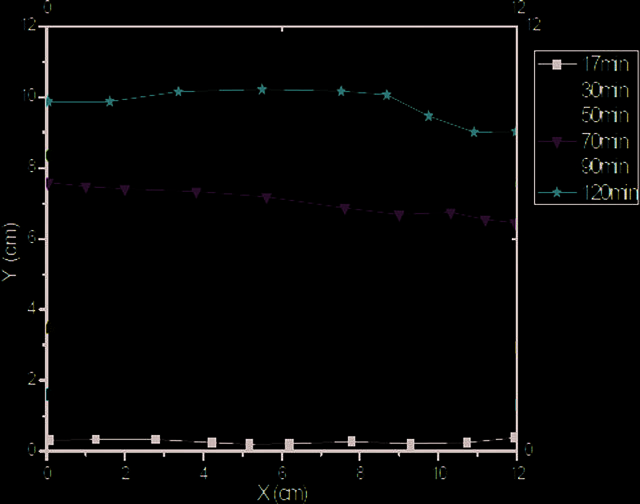
Task: Select the first star marker at x=0
Action: pyautogui.click(x=49, y=102)
